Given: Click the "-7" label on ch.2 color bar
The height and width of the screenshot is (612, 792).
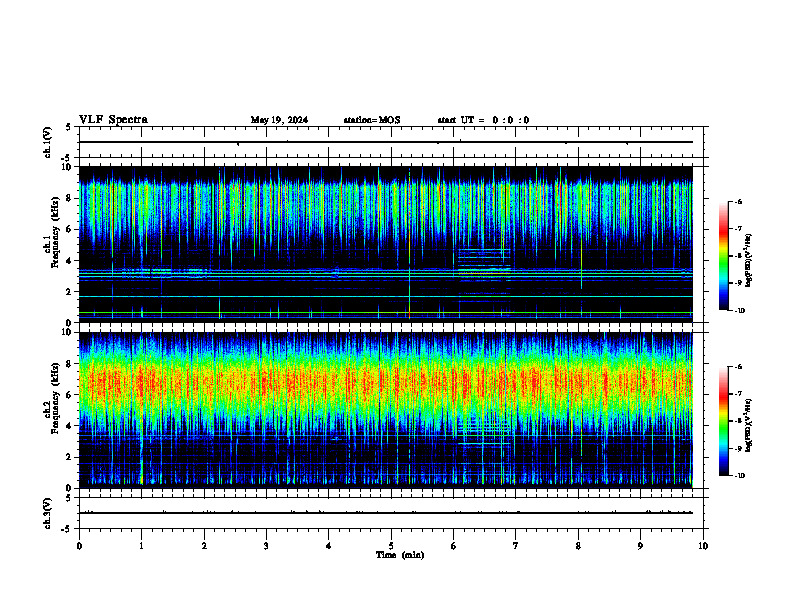Looking at the screenshot, I should (x=738, y=394).
